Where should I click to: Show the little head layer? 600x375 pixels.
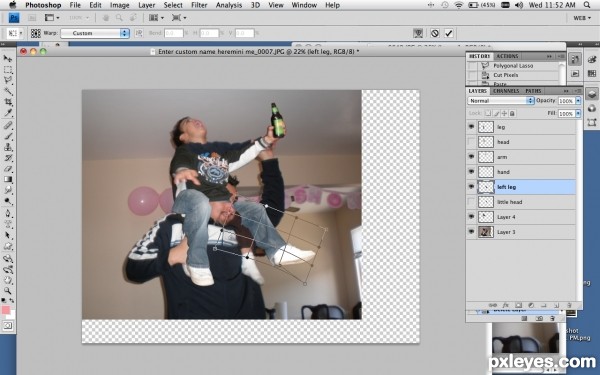tap(471, 201)
